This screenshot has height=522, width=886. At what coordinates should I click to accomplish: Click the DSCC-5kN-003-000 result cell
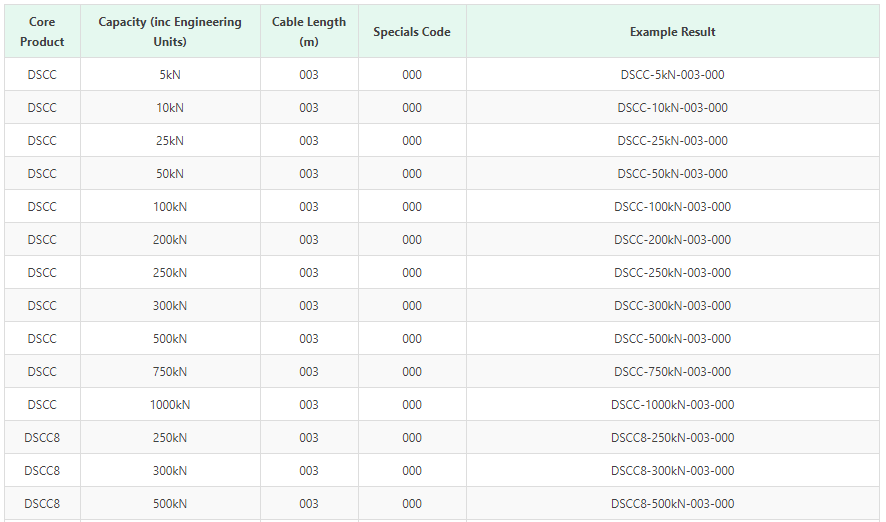coord(672,75)
